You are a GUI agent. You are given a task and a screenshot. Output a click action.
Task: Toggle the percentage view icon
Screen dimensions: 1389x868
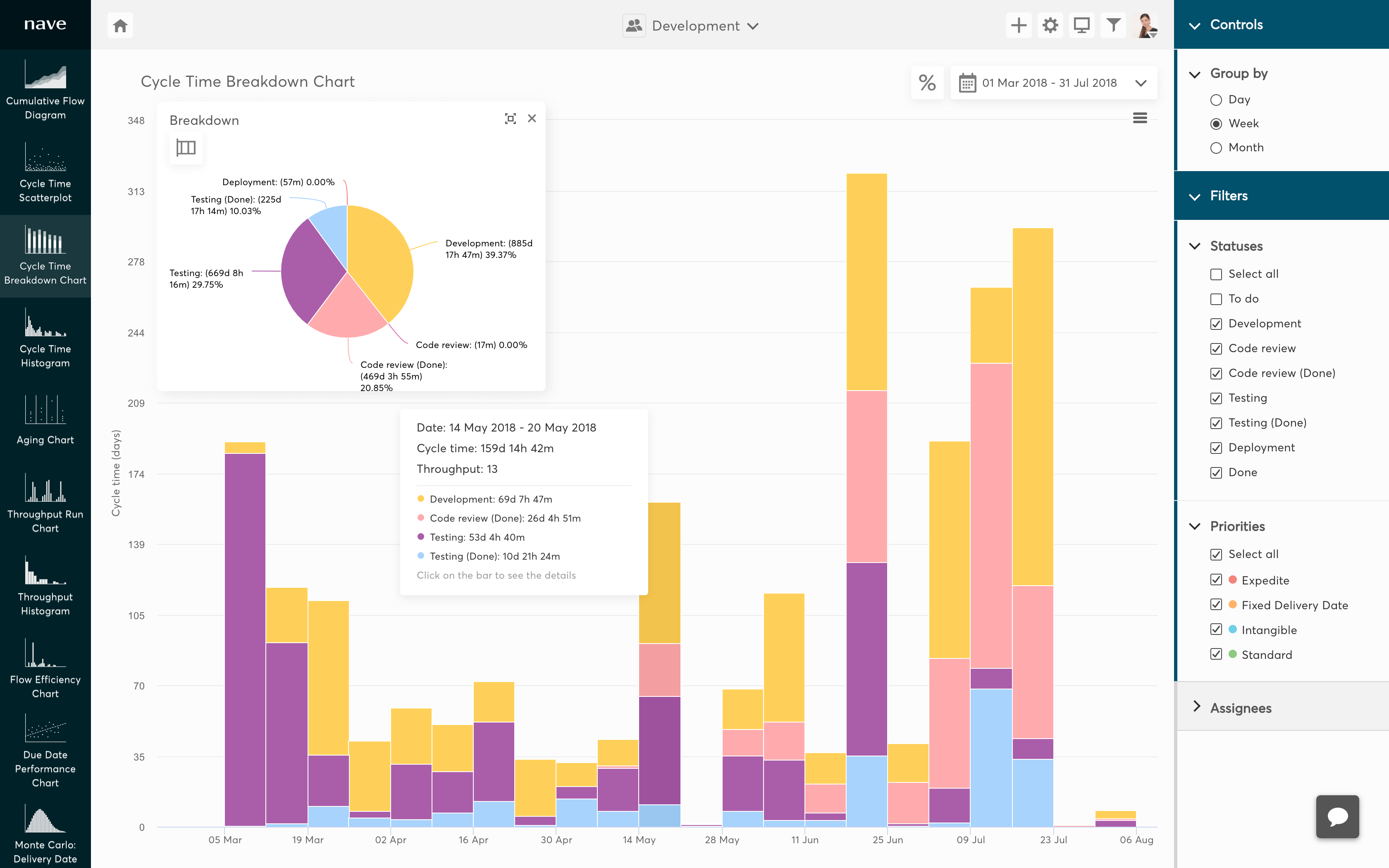click(x=927, y=83)
